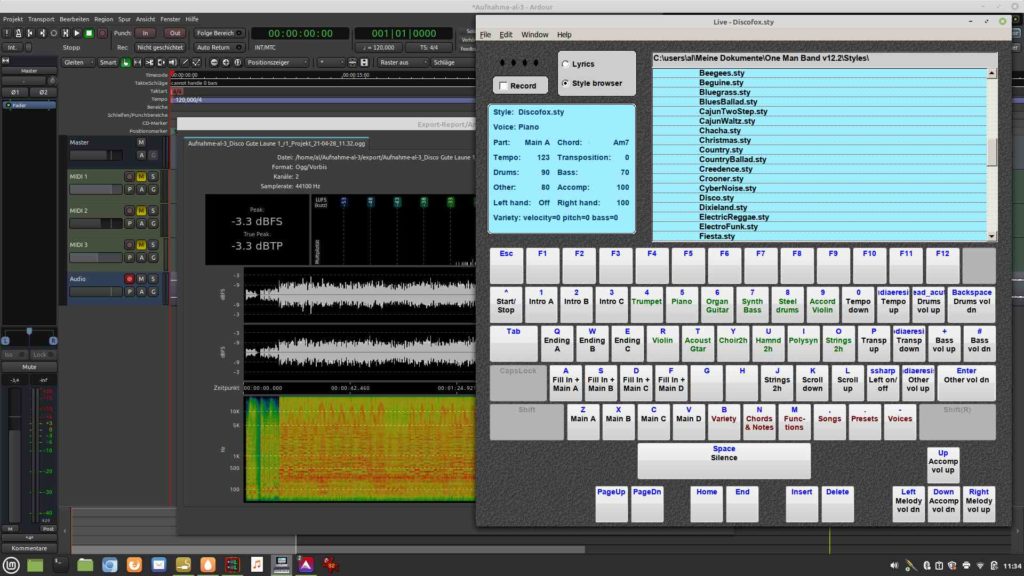Open the Nicht geschichtet record mode dropdown
This screenshot has height=576, width=1024.
(160, 48)
